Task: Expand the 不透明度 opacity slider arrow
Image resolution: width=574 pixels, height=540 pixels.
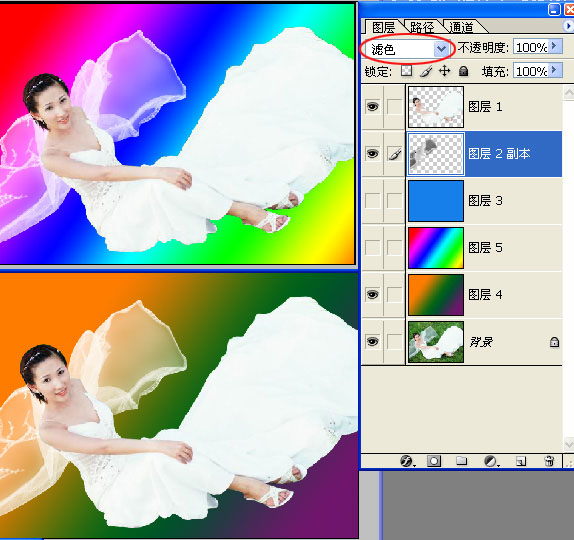Action: click(555, 46)
